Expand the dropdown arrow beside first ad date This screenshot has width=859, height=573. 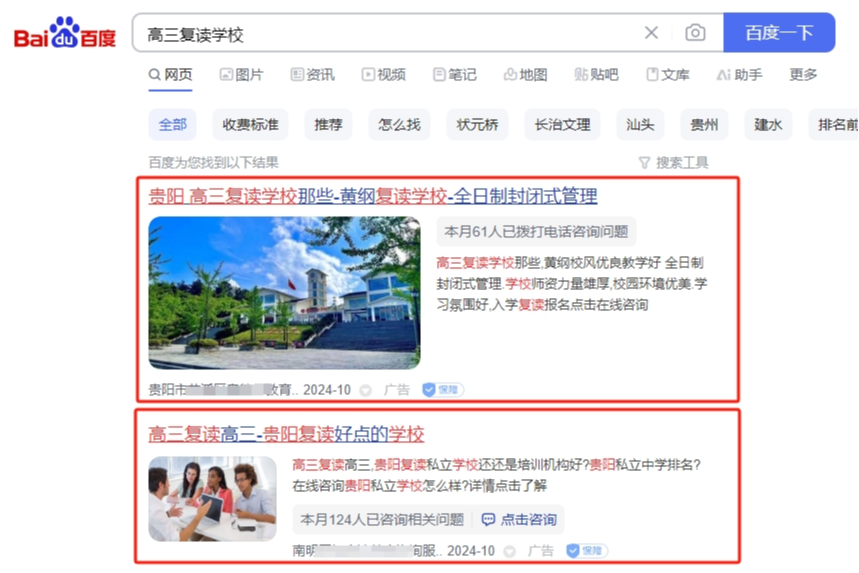click(365, 390)
